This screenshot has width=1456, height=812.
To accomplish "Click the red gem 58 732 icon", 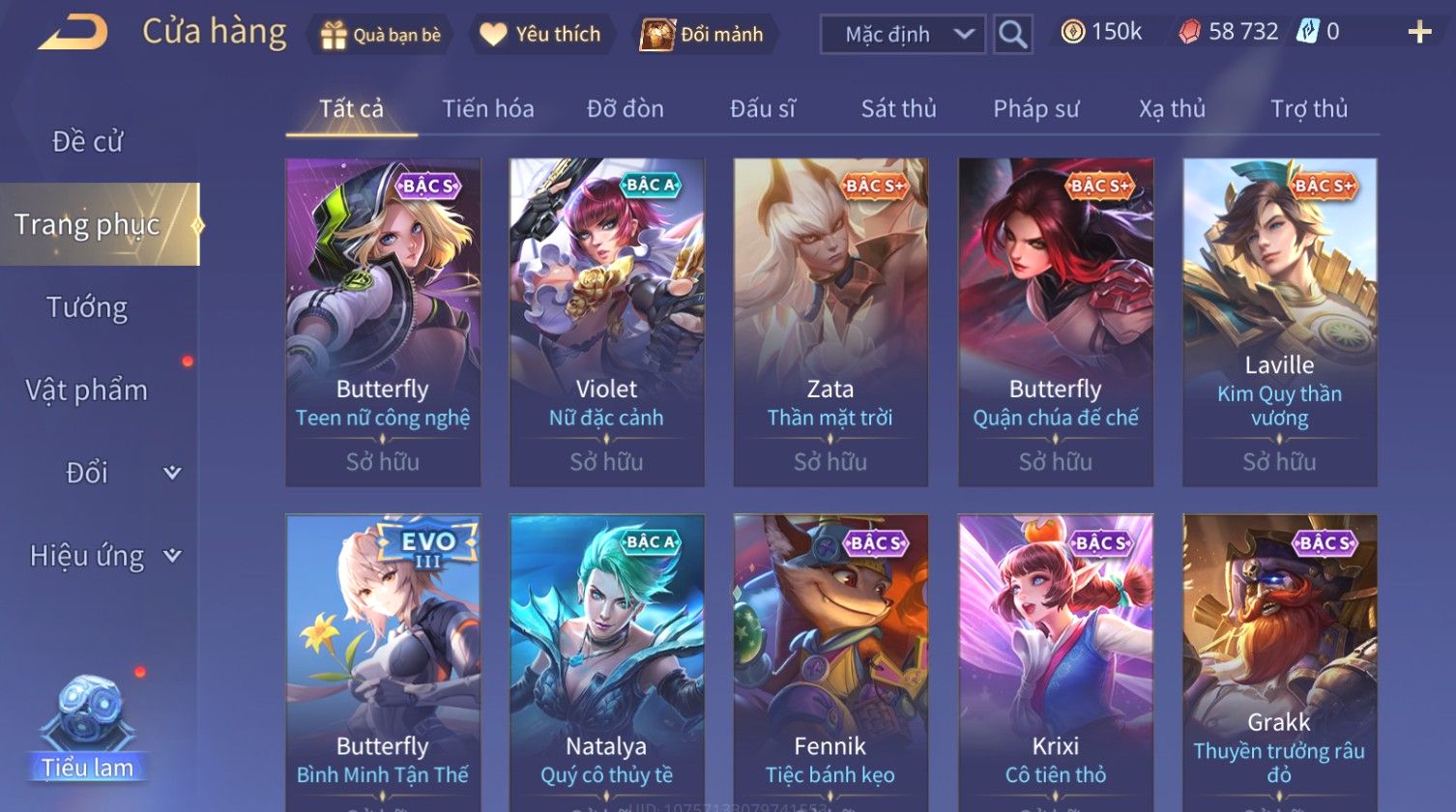I will click(x=1189, y=33).
